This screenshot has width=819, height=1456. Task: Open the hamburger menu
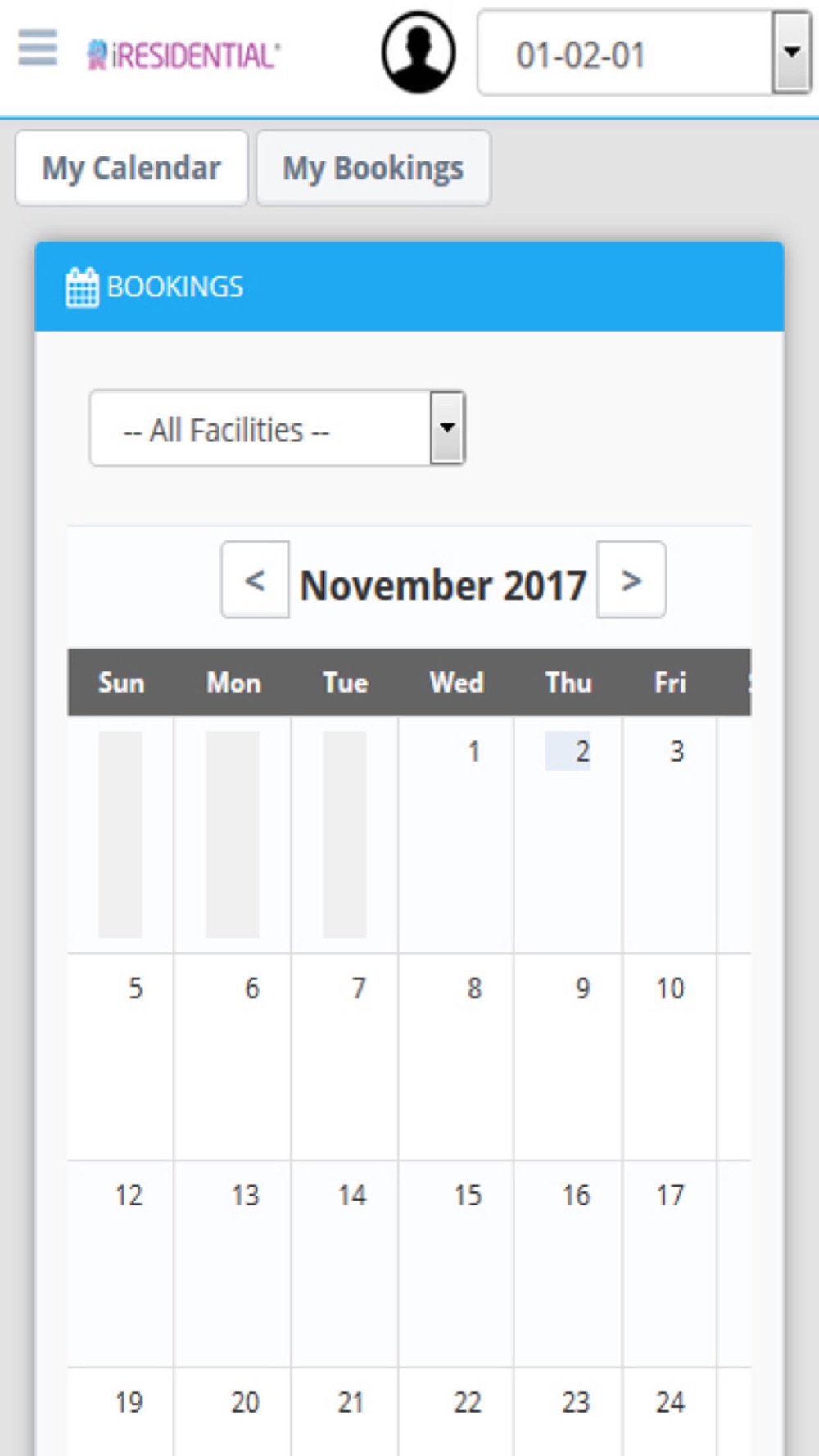(38, 48)
